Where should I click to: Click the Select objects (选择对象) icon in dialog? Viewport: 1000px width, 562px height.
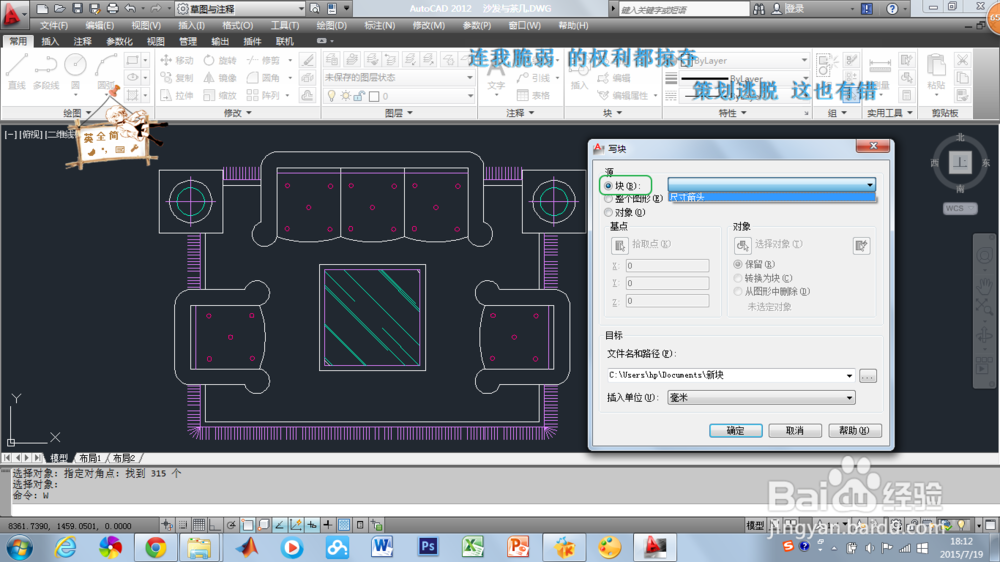[x=742, y=245]
